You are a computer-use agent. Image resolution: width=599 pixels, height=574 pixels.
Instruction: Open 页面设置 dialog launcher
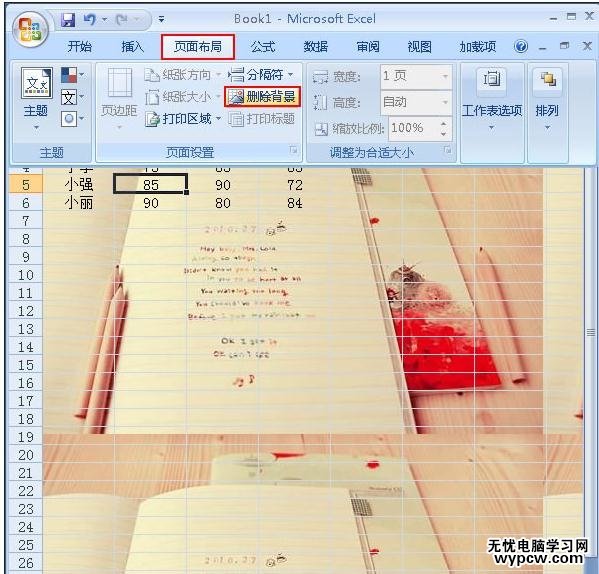(293, 150)
